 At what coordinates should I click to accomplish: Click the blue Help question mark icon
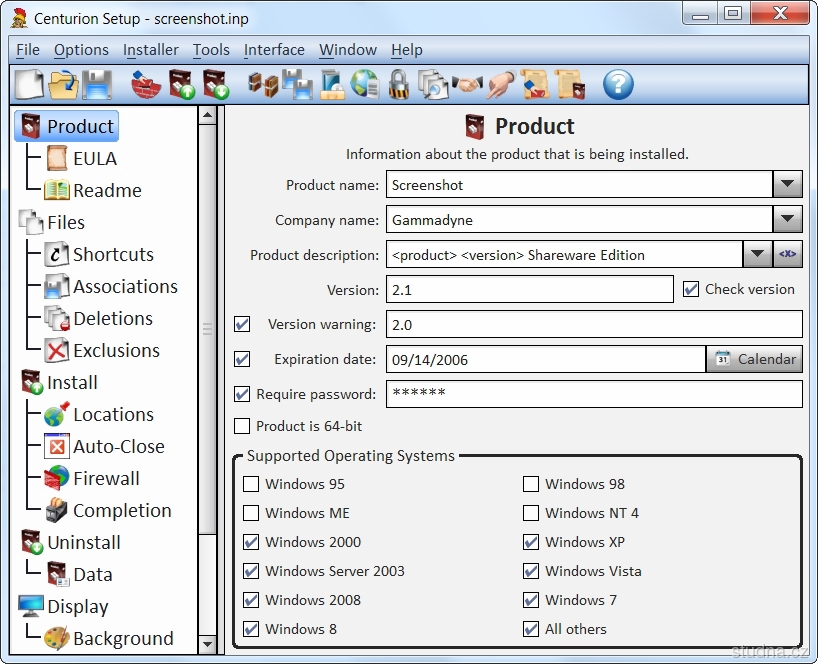pyautogui.click(x=618, y=84)
